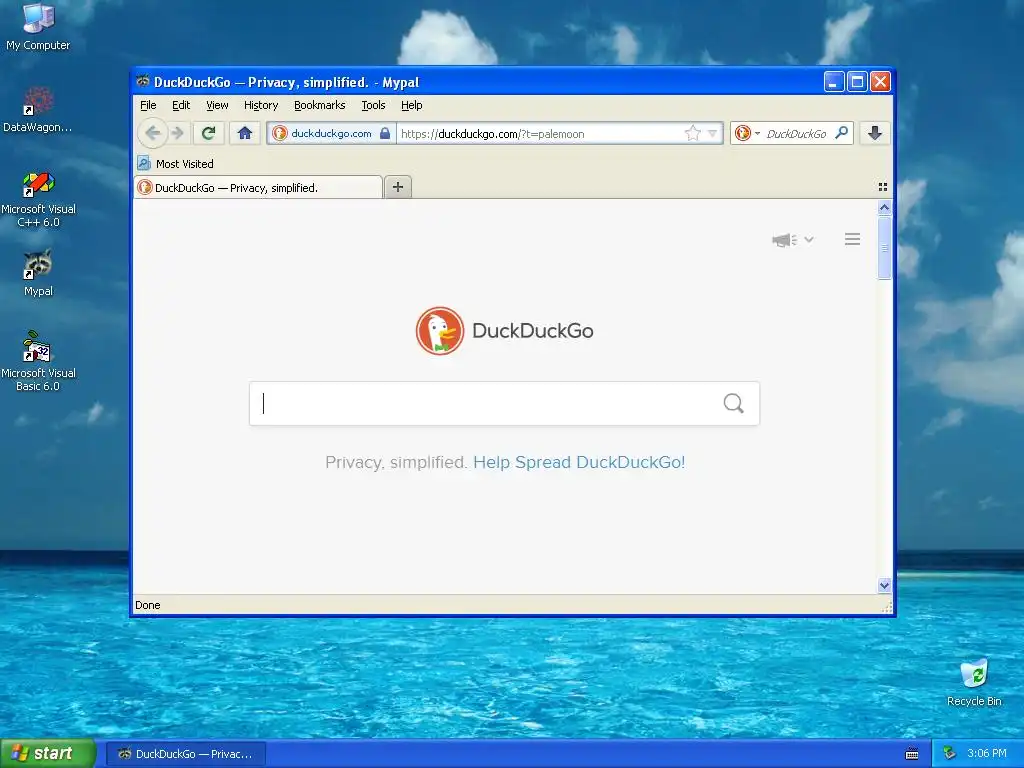Select the Recycle Bin icon
This screenshot has height=768, width=1024.
pyautogui.click(x=974, y=683)
